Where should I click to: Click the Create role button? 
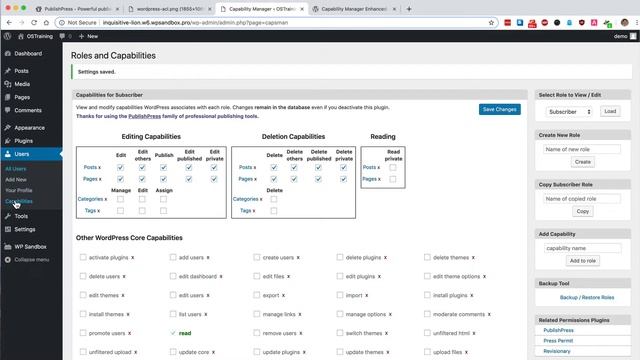click(582, 162)
